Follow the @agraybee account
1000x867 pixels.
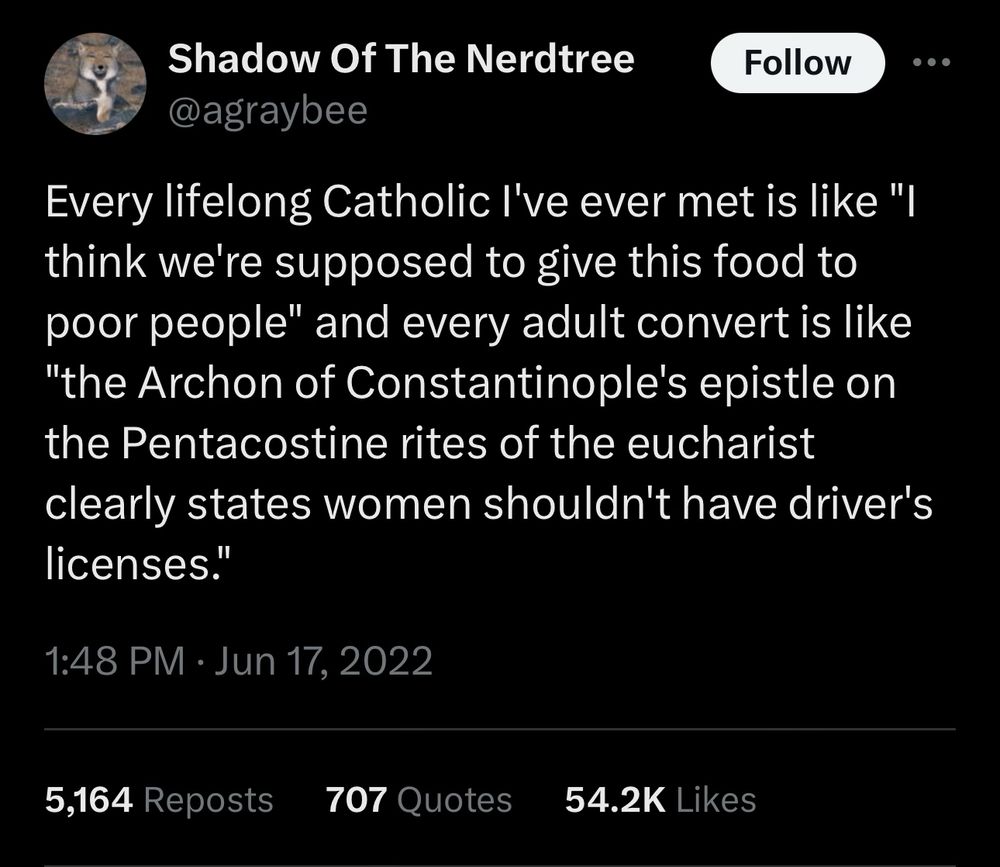(797, 62)
